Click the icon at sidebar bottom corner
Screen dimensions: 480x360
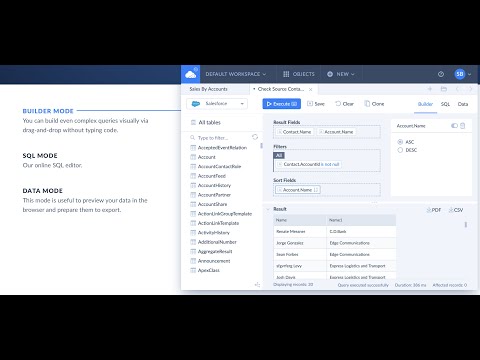(257, 285)
